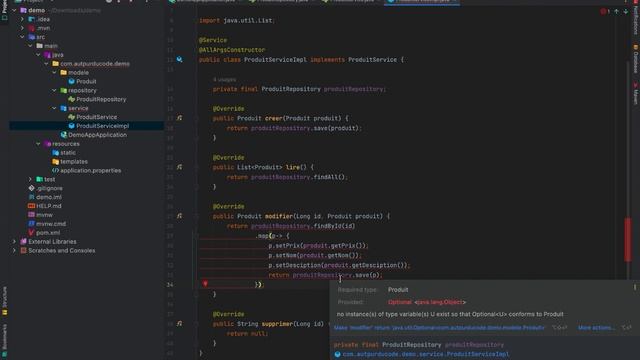The width and height of the screenshot is (640, 360).
Task: Expand Scratches and Consoles node
Action: coord(15,251)
